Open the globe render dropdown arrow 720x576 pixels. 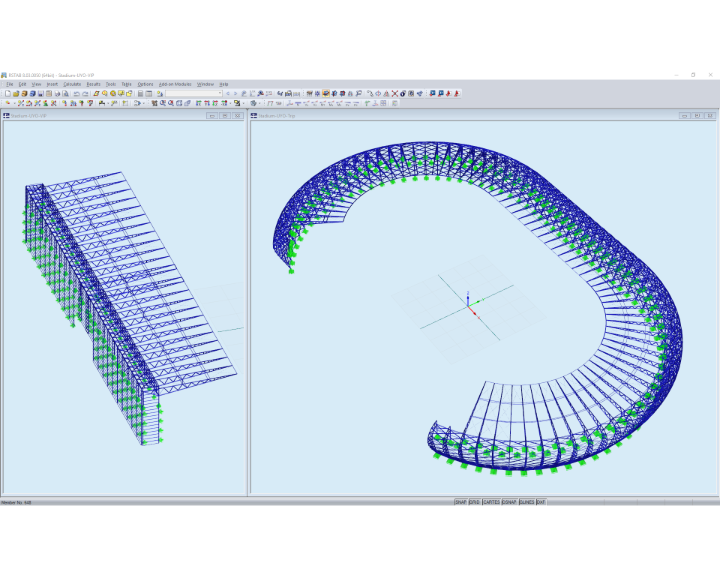point(259,103)
